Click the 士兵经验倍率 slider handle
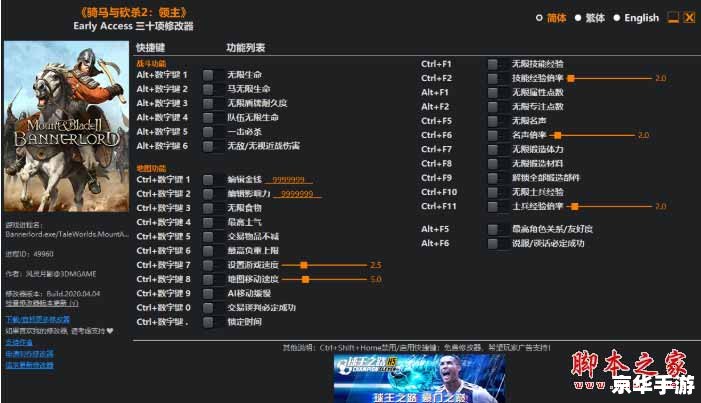Viewport: 701px width, 403px height. 575,207
